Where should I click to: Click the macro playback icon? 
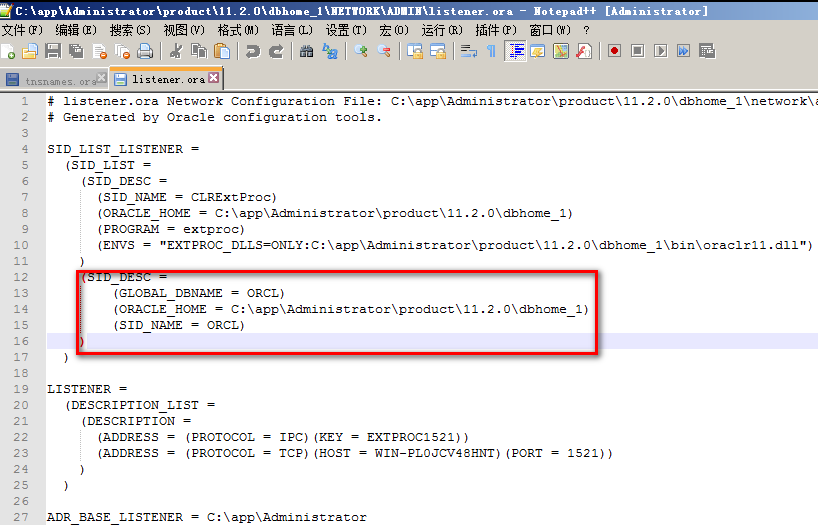660,51
